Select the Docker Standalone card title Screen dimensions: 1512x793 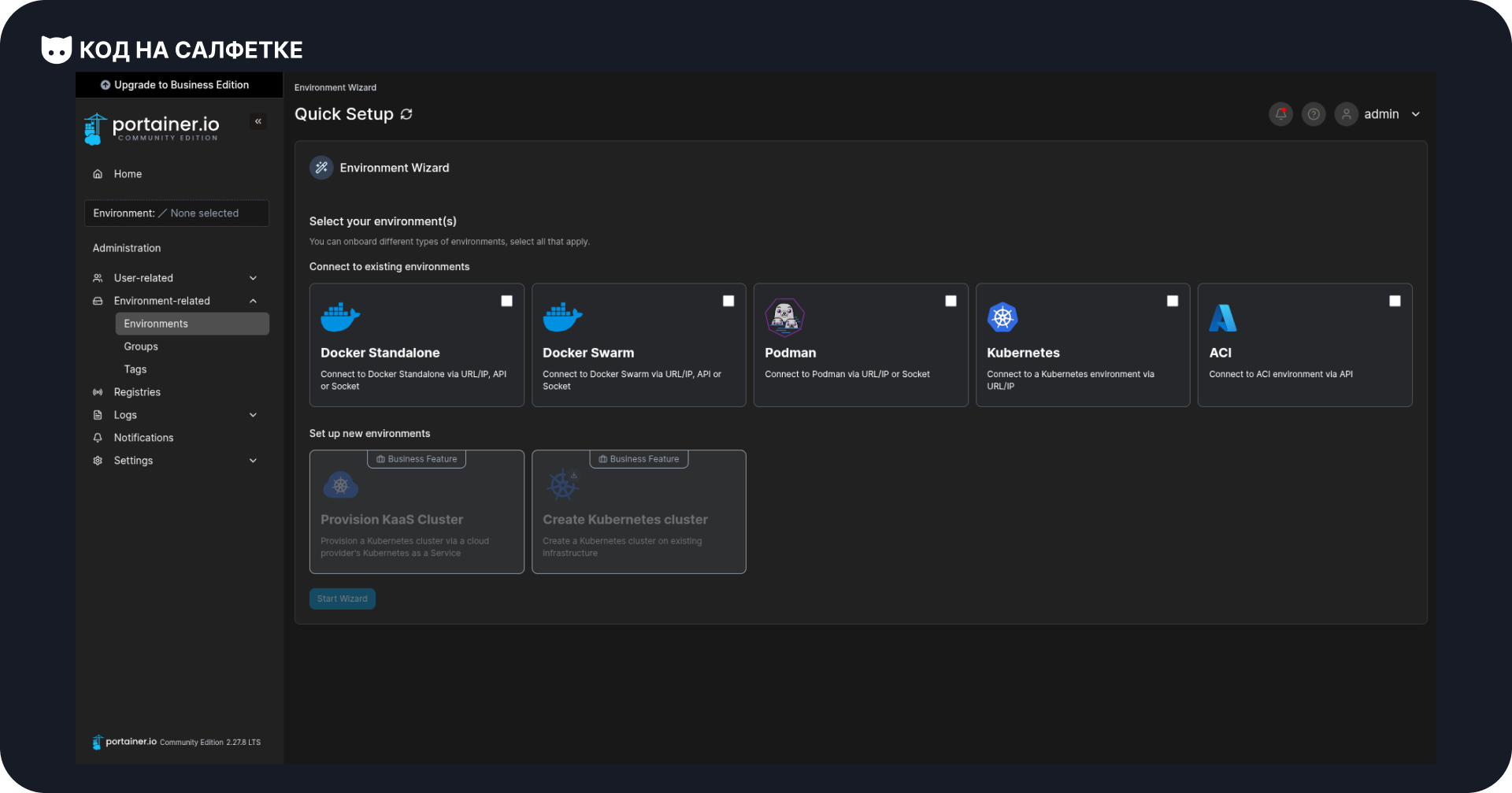tap(380, 353)
